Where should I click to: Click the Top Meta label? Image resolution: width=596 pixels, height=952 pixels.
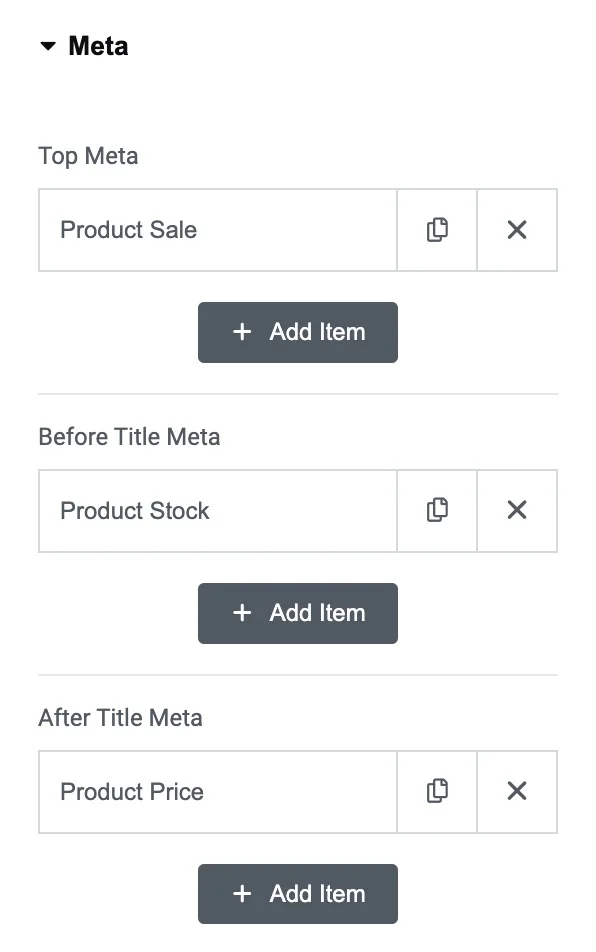point(88,156)
